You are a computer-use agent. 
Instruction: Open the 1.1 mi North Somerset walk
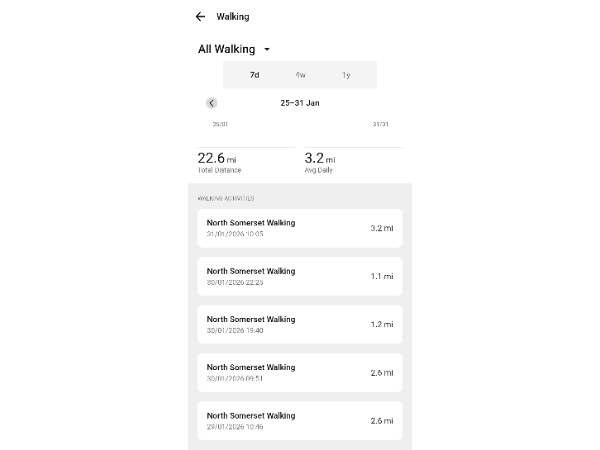click(x=299, y=276)
